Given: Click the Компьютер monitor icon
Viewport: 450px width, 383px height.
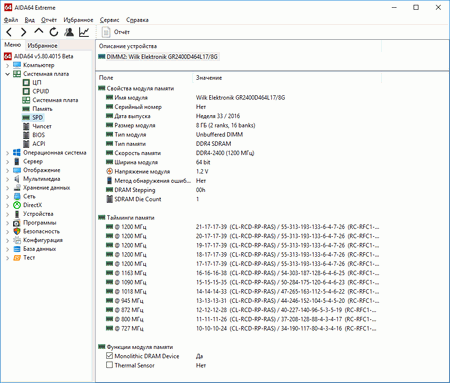Looking at the screenshot, I should 17,65.
